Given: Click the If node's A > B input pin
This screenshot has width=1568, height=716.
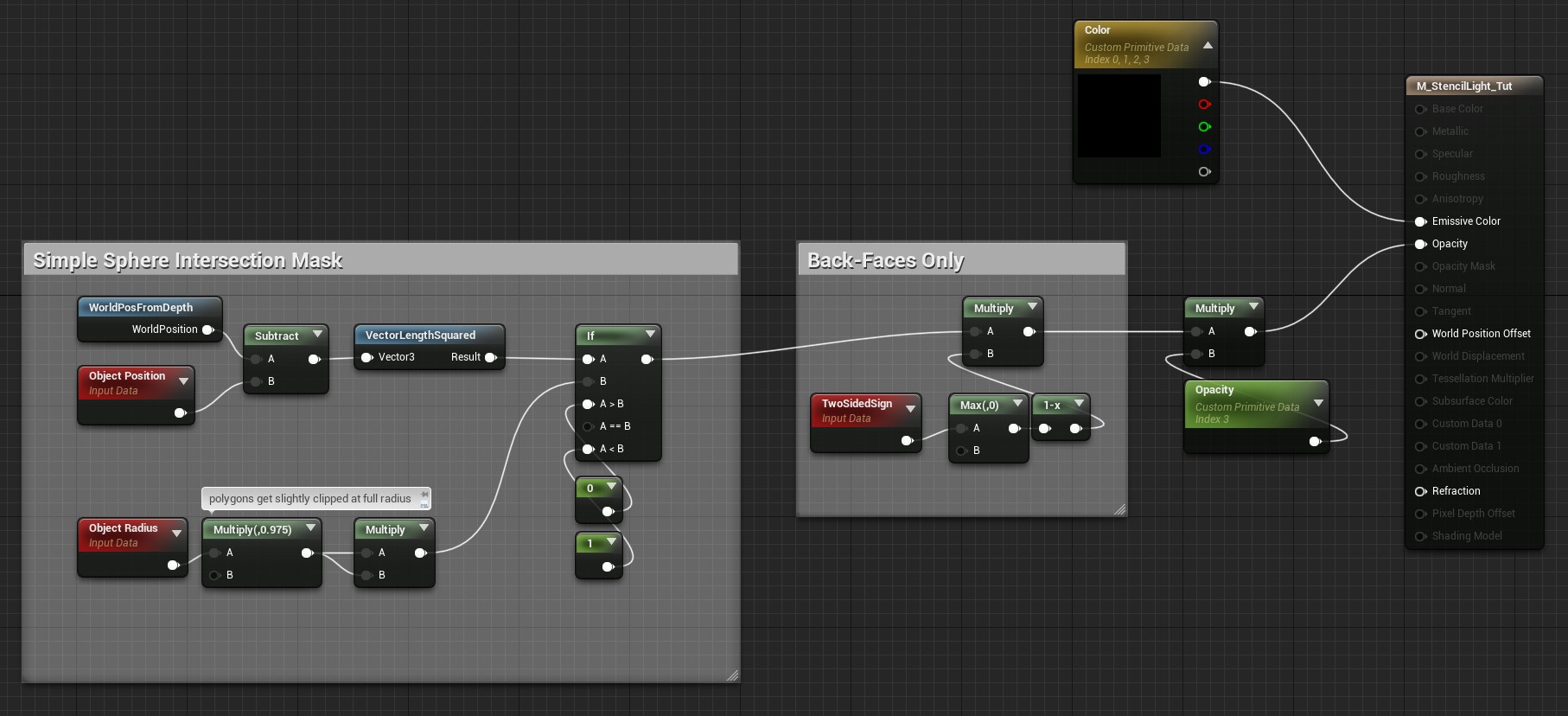Looking at the screenshot, I should coord(588,404).
